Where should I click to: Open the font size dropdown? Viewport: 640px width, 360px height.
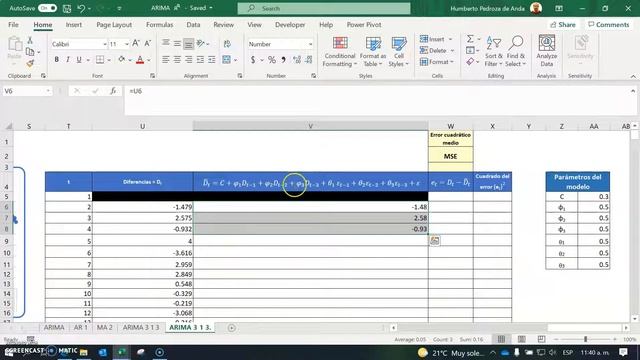pyautogui.click(x=127, y=44)
